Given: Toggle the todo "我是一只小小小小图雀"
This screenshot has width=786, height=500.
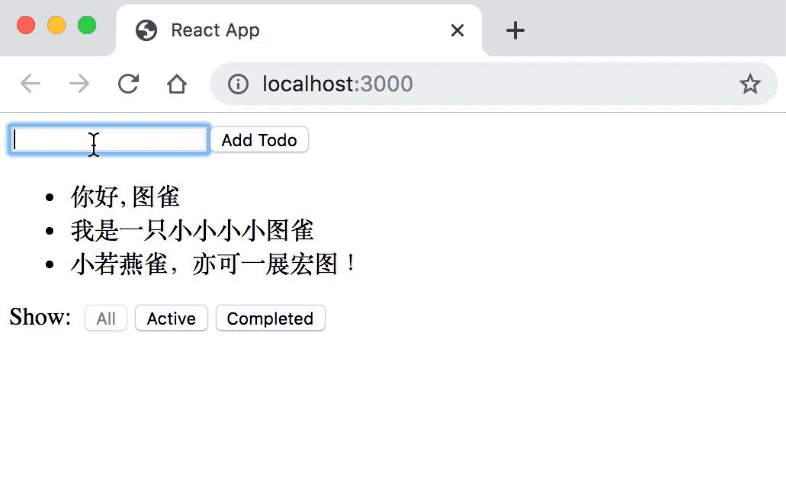Looking at the screenshot, I should (x=192, y=230).
